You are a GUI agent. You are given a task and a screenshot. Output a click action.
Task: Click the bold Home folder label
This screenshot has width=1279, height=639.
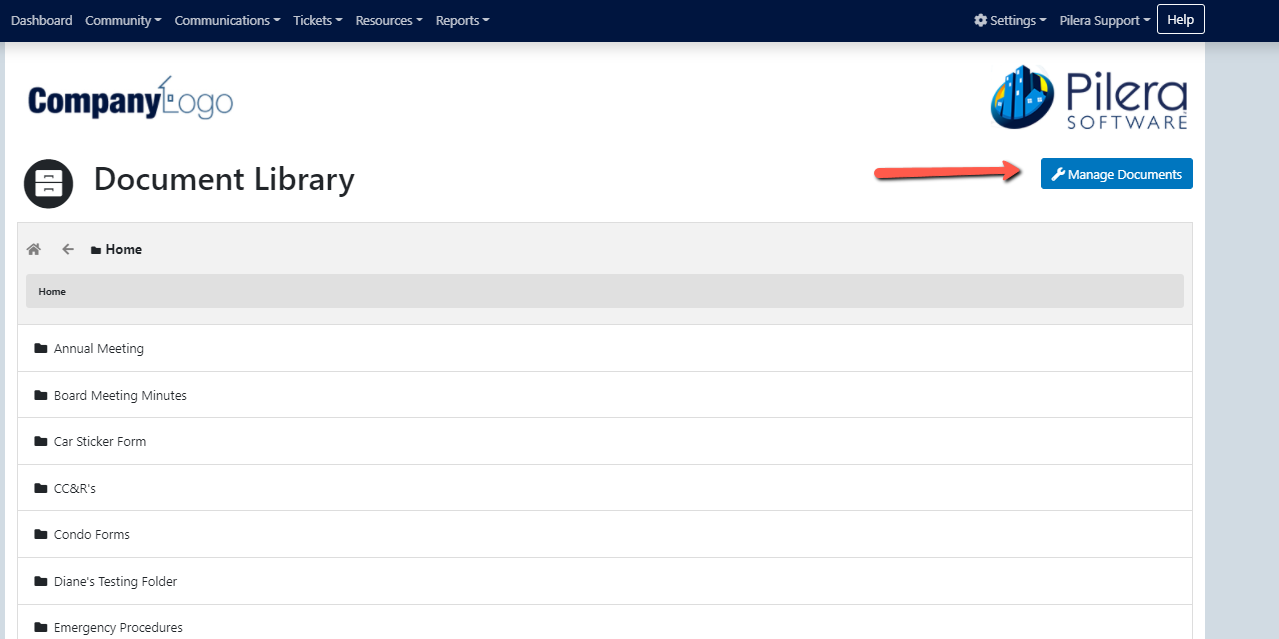pyautogui.click(x=123, y=249)
